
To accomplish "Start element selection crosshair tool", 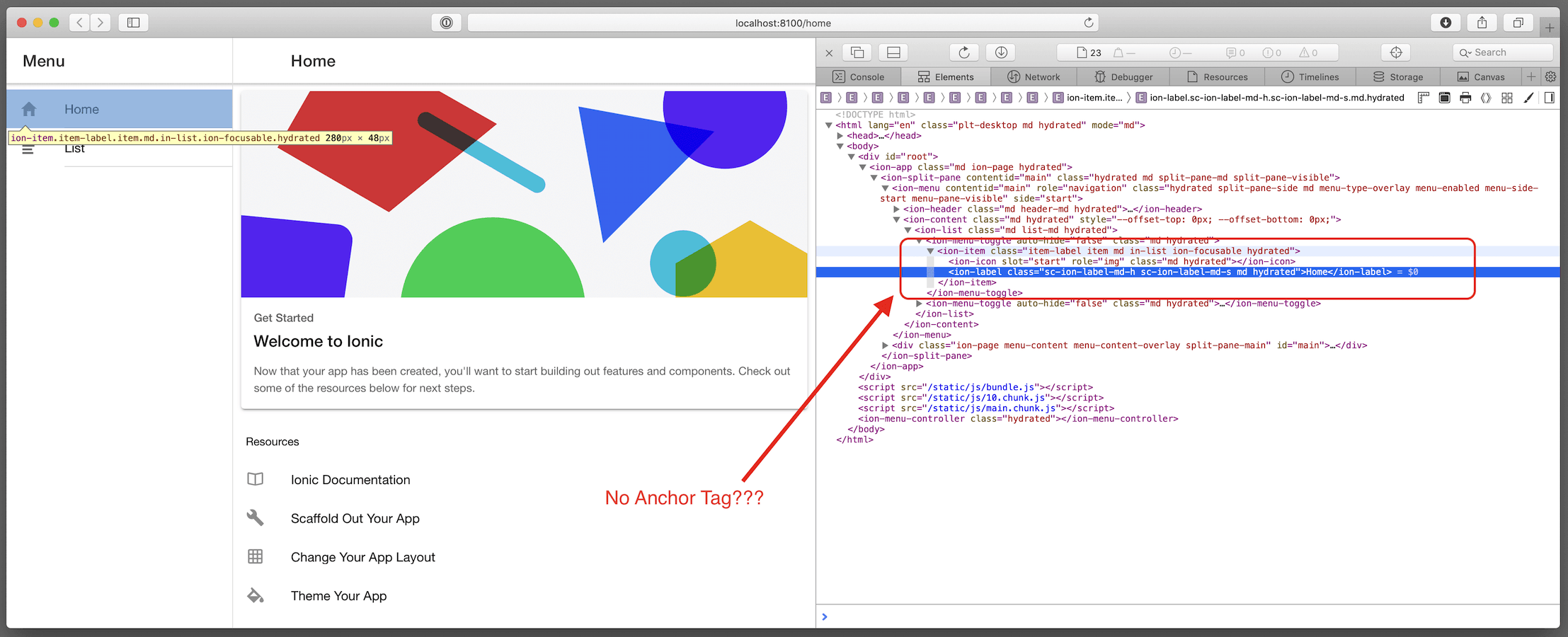I will pyautogui.click(x=1396, y=52).
